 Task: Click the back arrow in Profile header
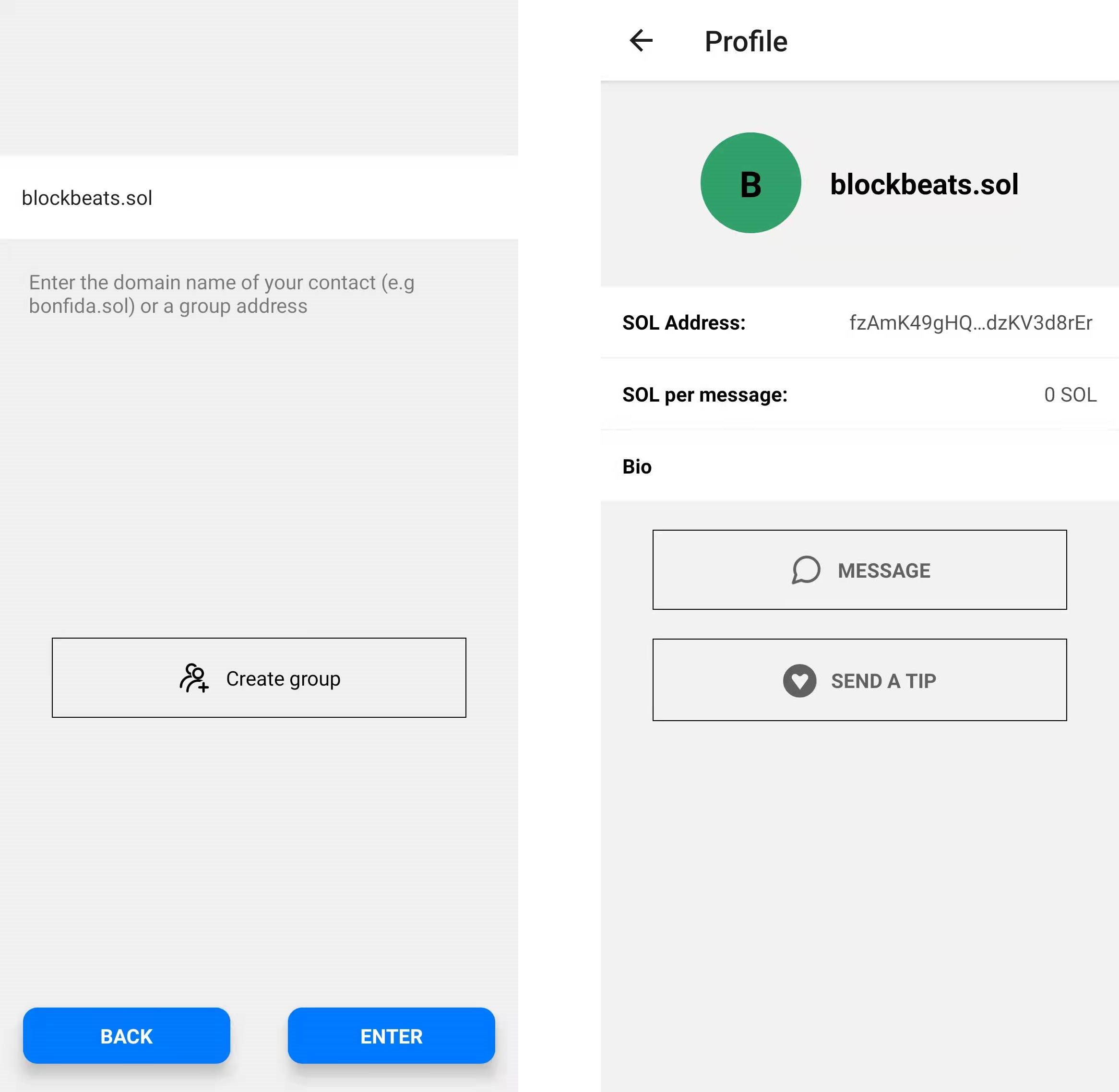click(x=641, y=41)
